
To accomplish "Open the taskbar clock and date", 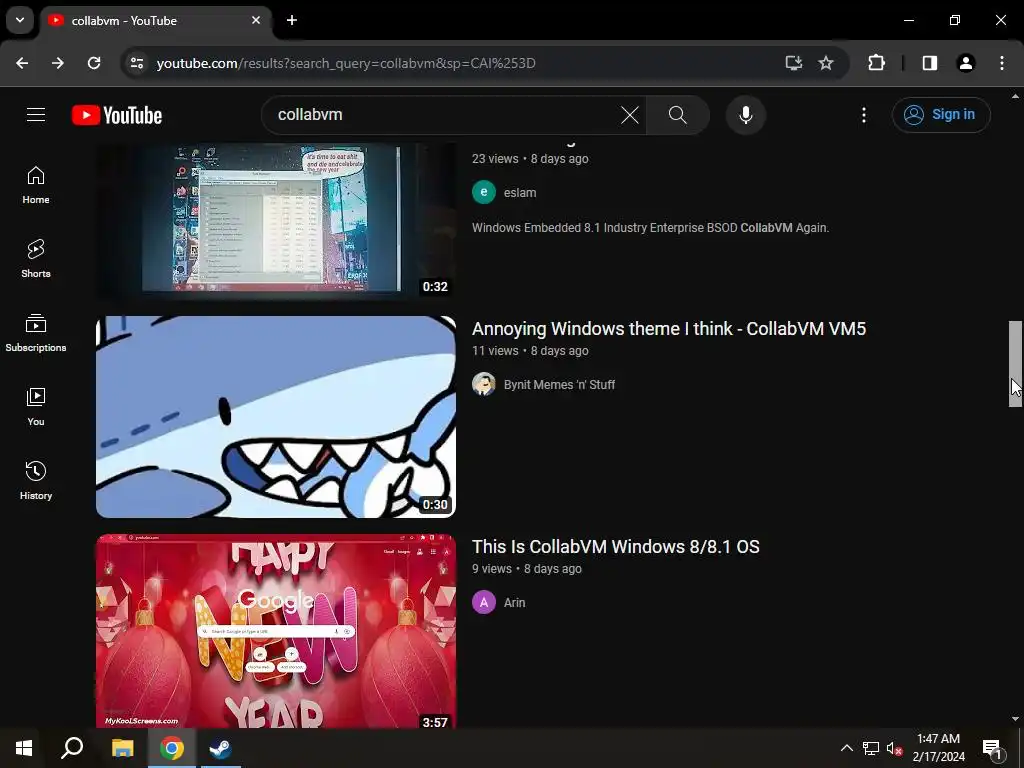I will tap(938, 748).
